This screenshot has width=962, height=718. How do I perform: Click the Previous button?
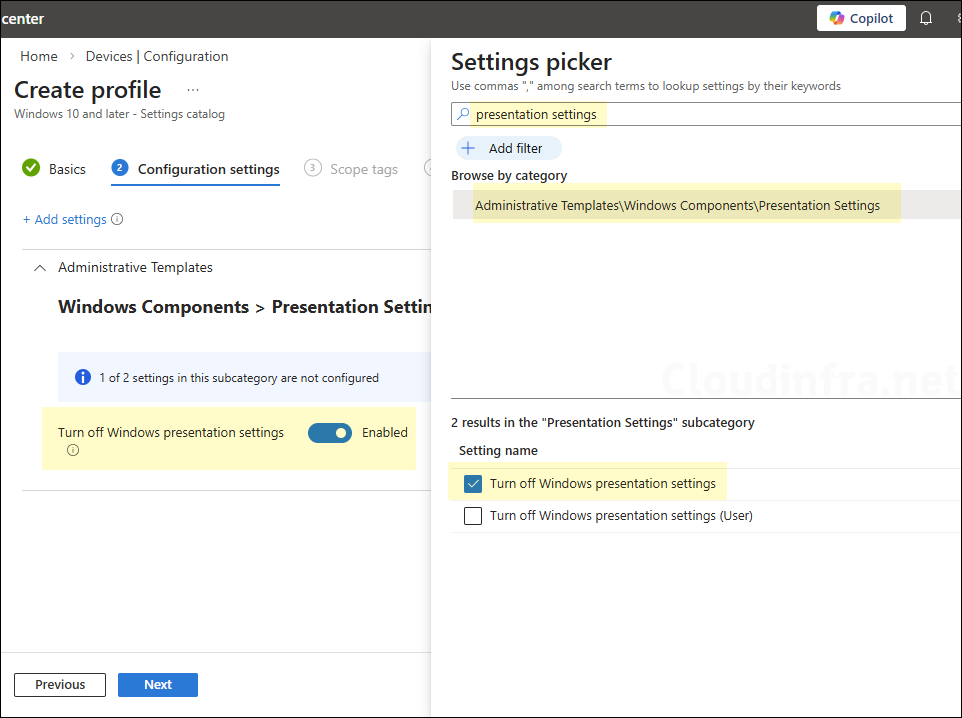tap(60, 685)
